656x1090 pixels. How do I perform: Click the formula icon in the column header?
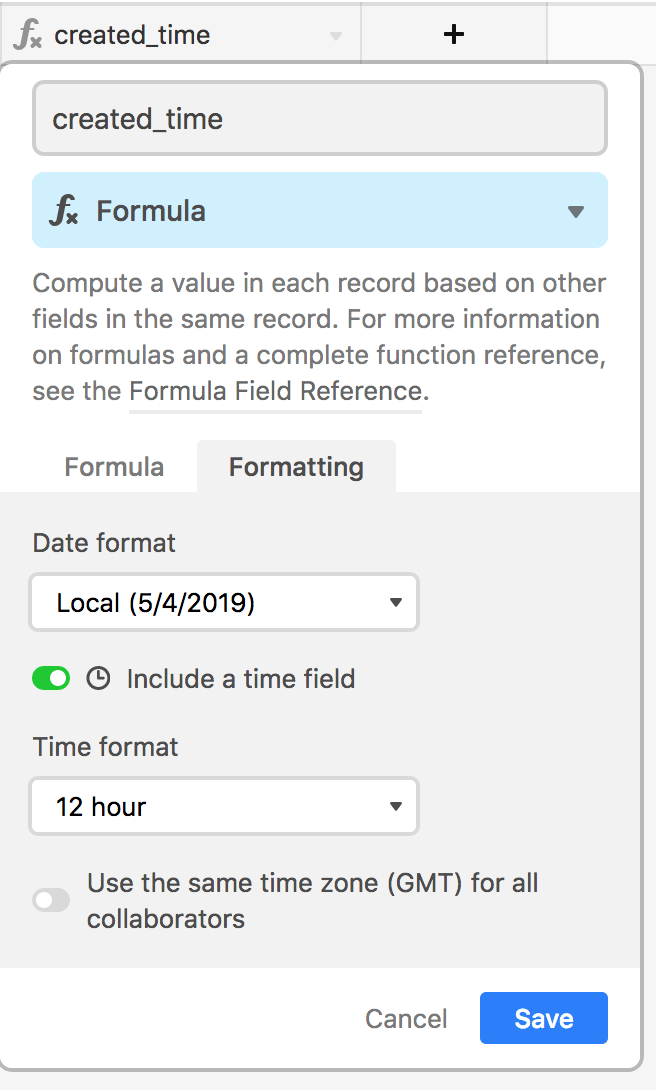click(28, 35)
